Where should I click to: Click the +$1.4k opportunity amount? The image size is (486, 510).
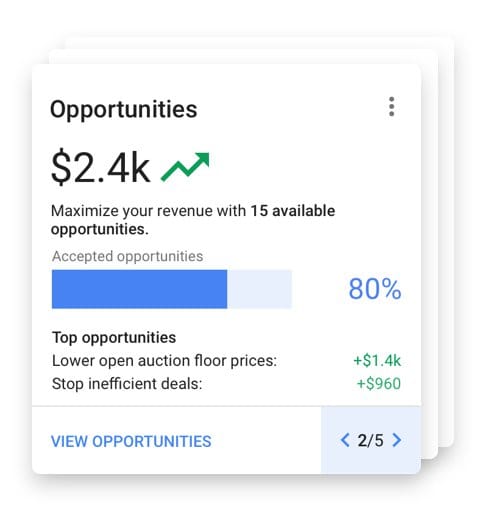pyautogui.click(x=377, y=361)
